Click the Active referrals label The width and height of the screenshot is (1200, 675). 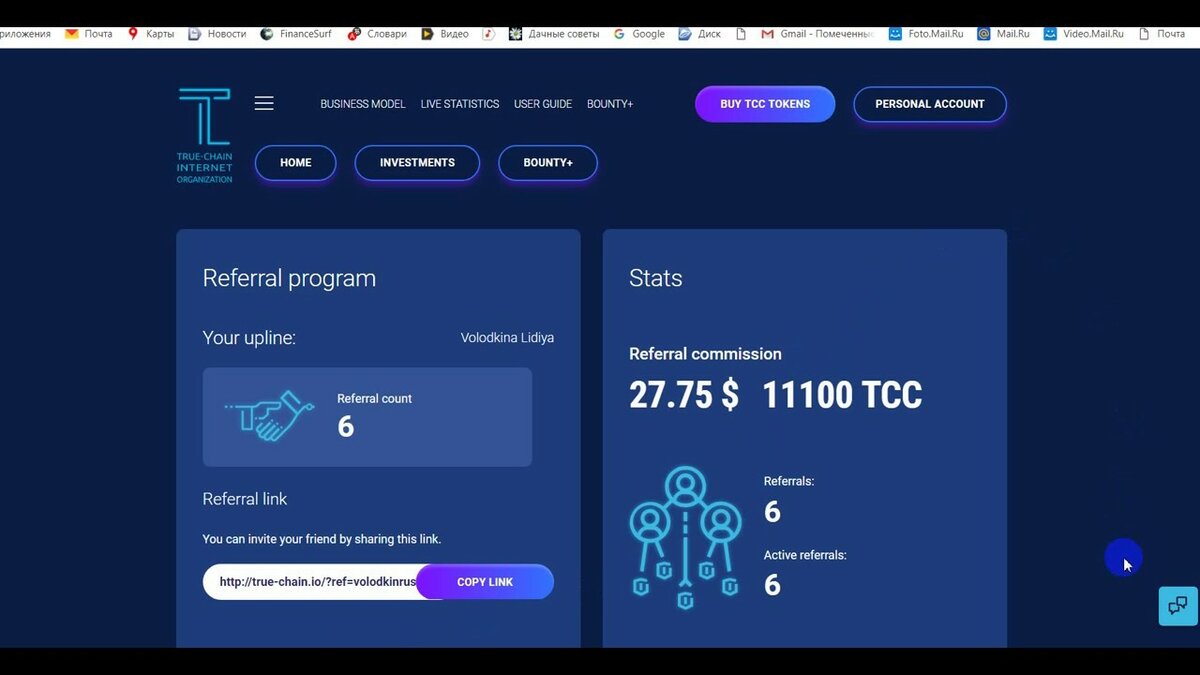(805, 555)
